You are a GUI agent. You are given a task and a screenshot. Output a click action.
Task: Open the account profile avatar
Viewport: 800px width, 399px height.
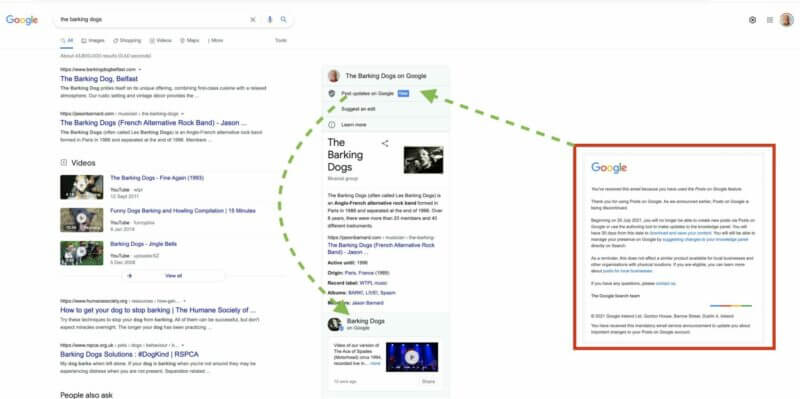click(x=787, y=20)
